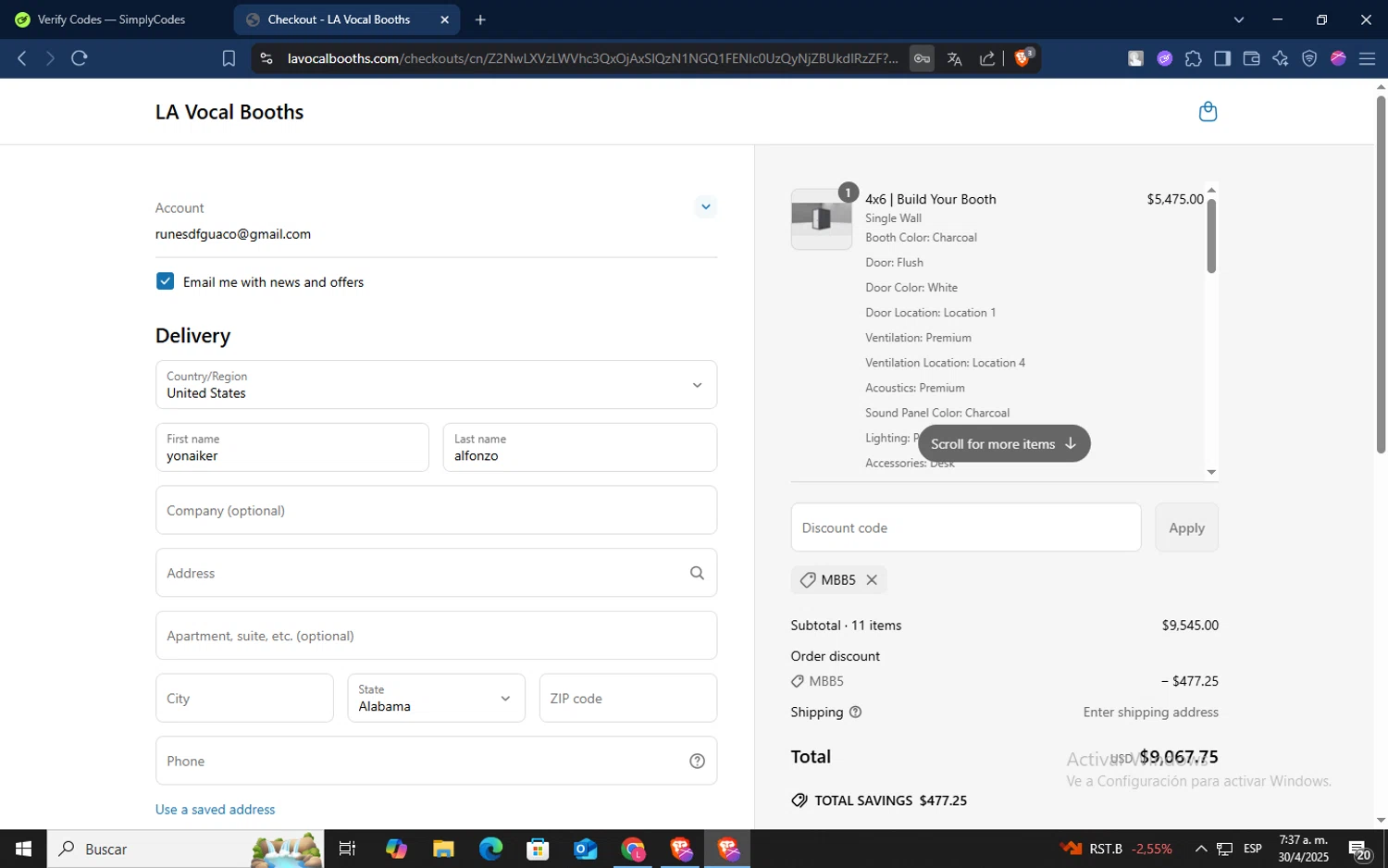Open Brave VPN shield icon
This screenshot has height=868, width=1388.
[1309, 58]
